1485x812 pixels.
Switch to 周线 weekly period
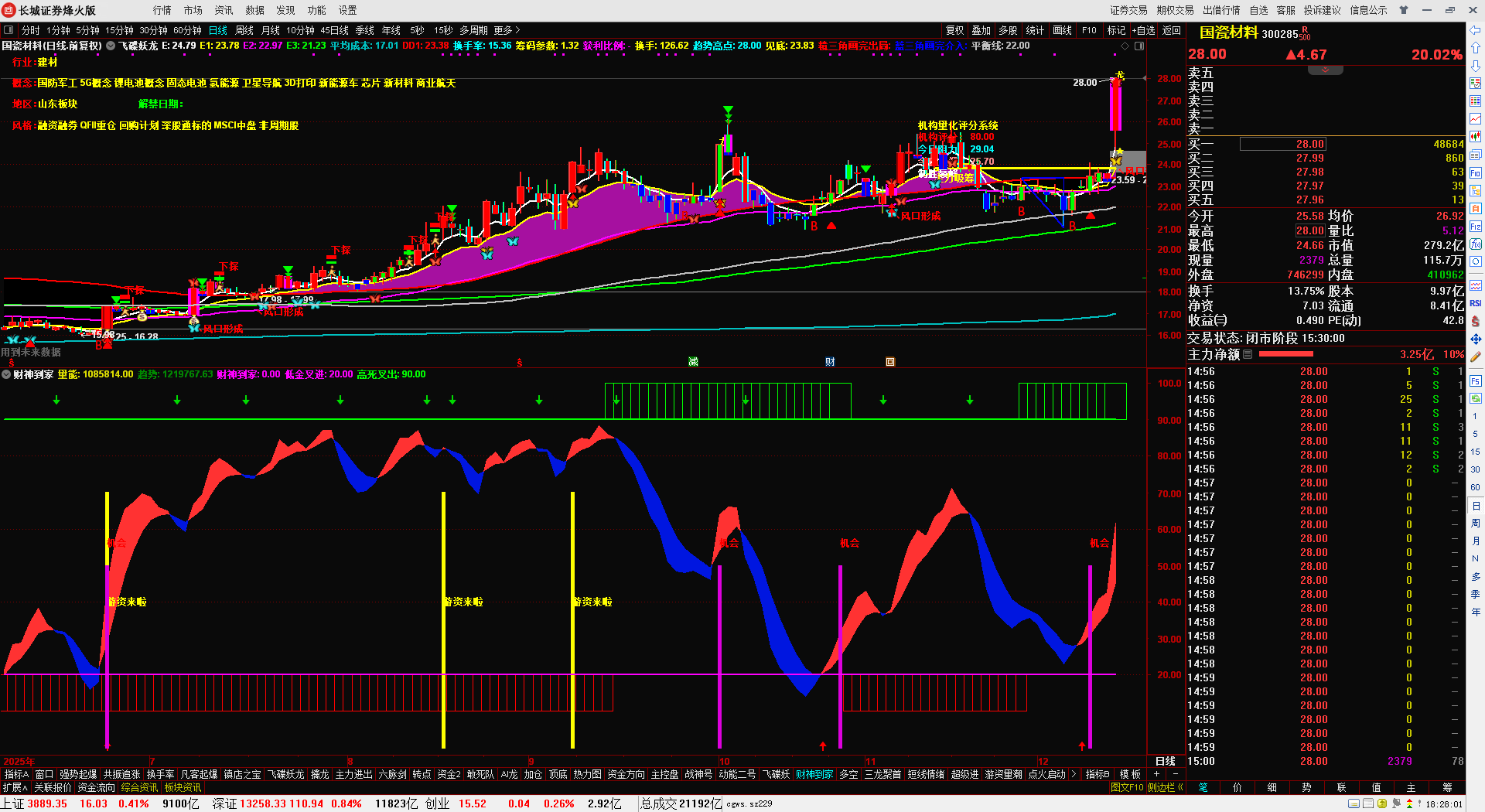[244, 30]
